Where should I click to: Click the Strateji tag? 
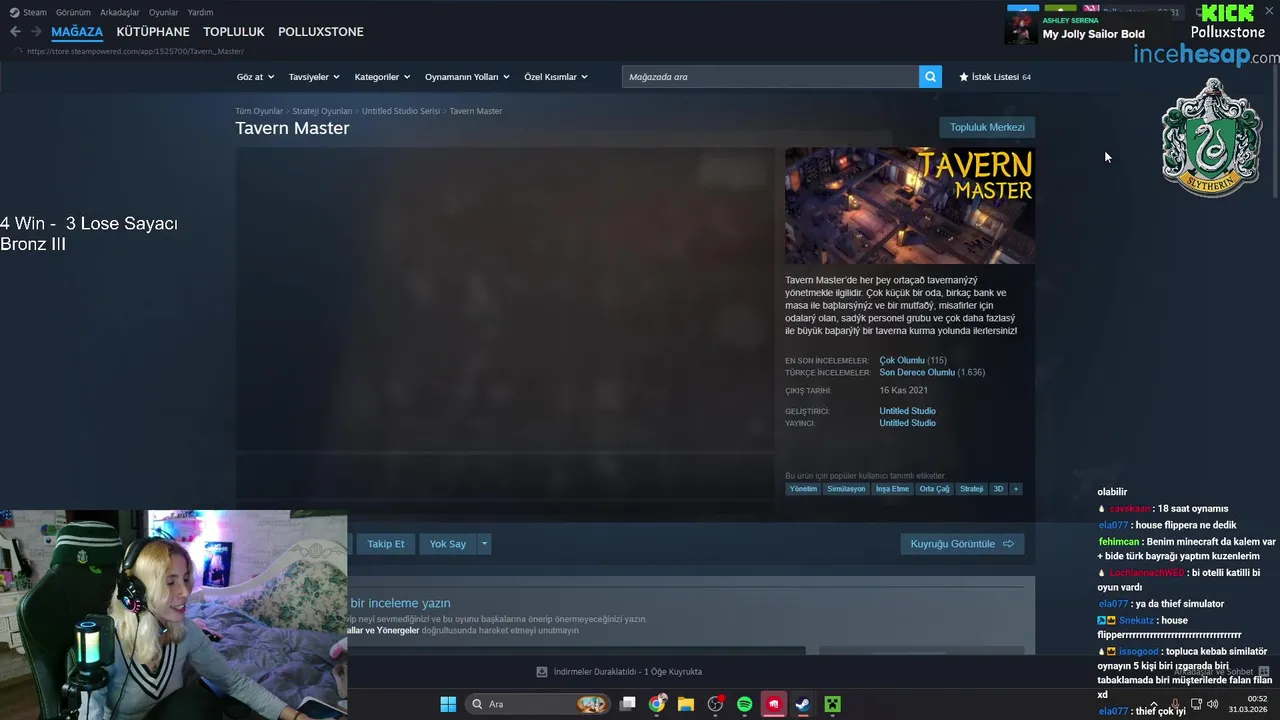(971, 489)
